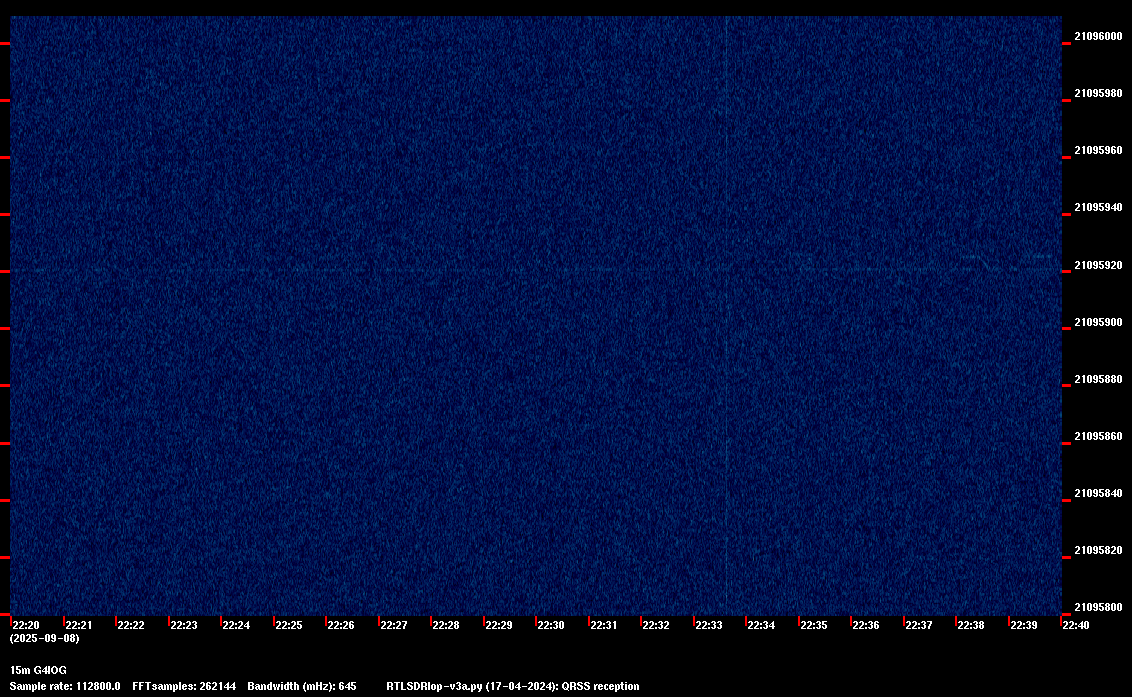Click the 22:22 time axis label
Screen dimensions: 1132x697
coord(131,625)
